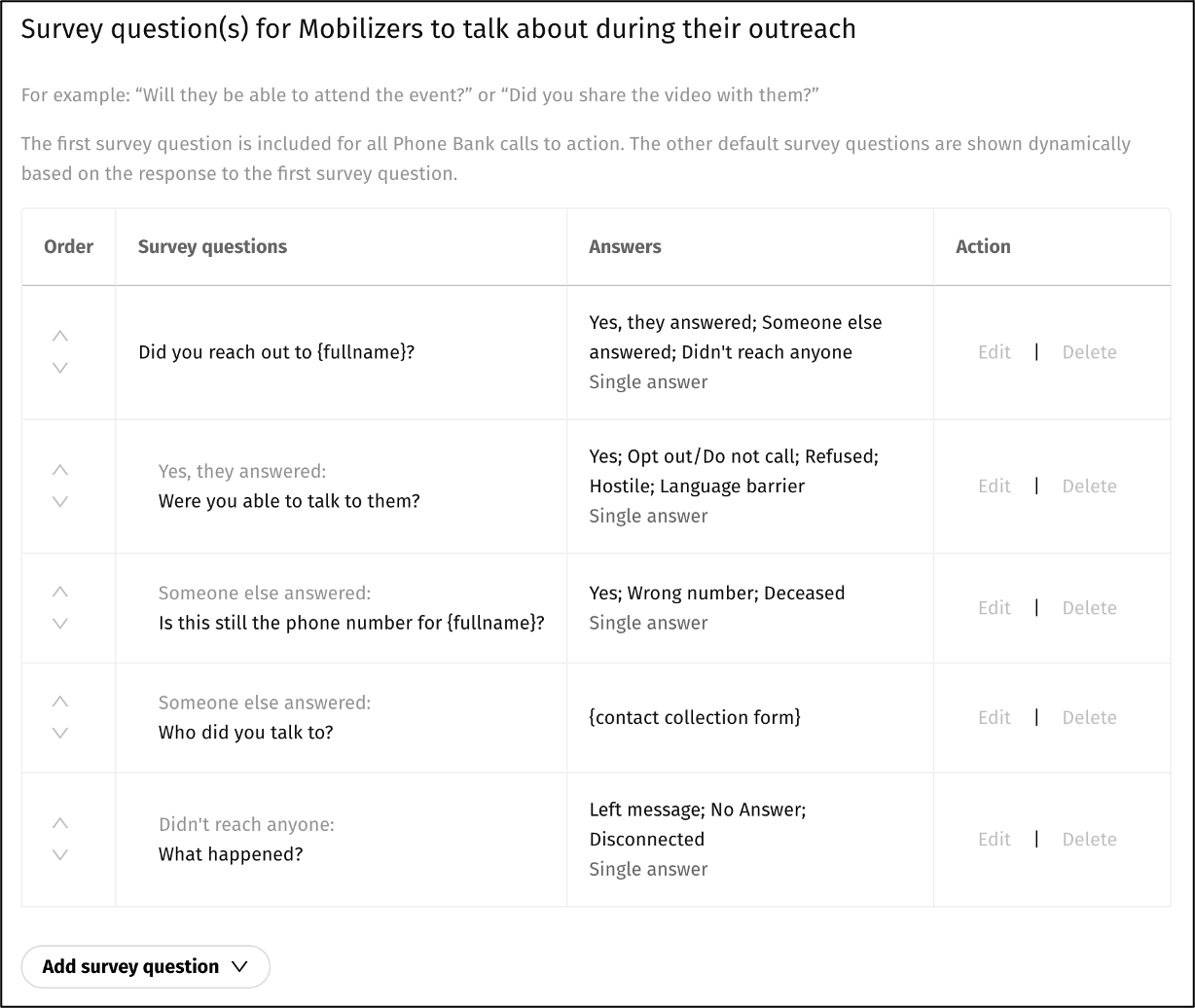Delete the 'Who did you talk to?' question
Screen dimensions: 1195x1008
pos(1089,718)
